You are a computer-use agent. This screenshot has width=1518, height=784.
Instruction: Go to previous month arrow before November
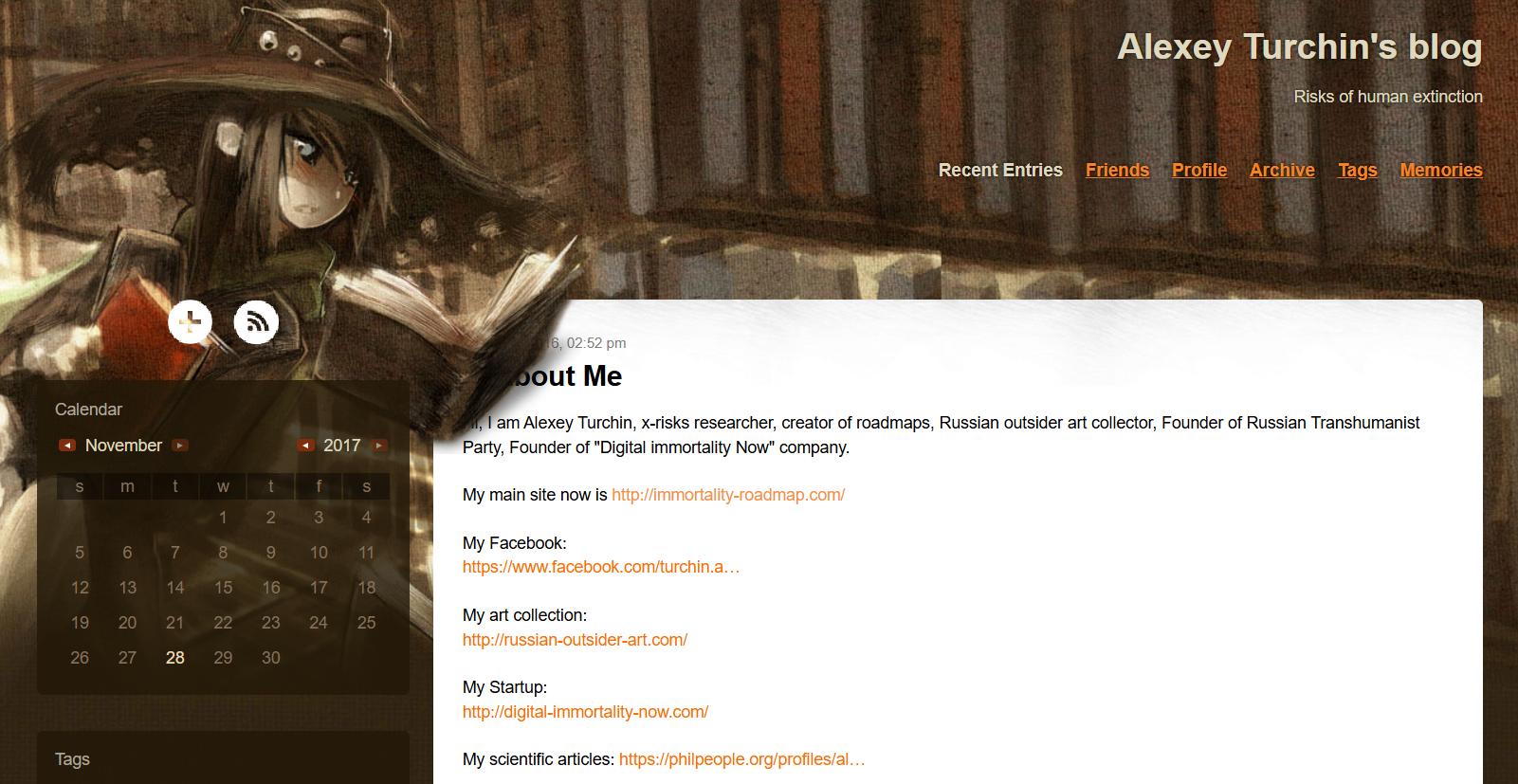67,446
